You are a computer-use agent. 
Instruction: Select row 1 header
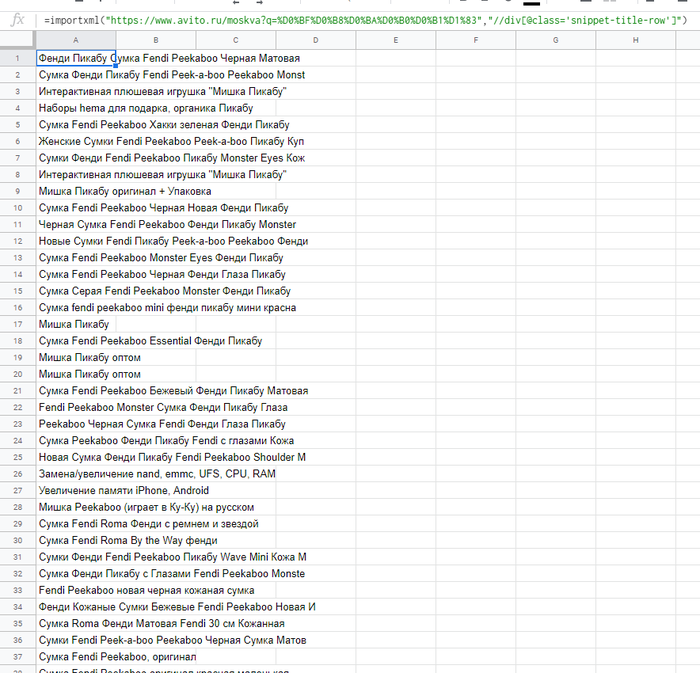coord(17,59)
